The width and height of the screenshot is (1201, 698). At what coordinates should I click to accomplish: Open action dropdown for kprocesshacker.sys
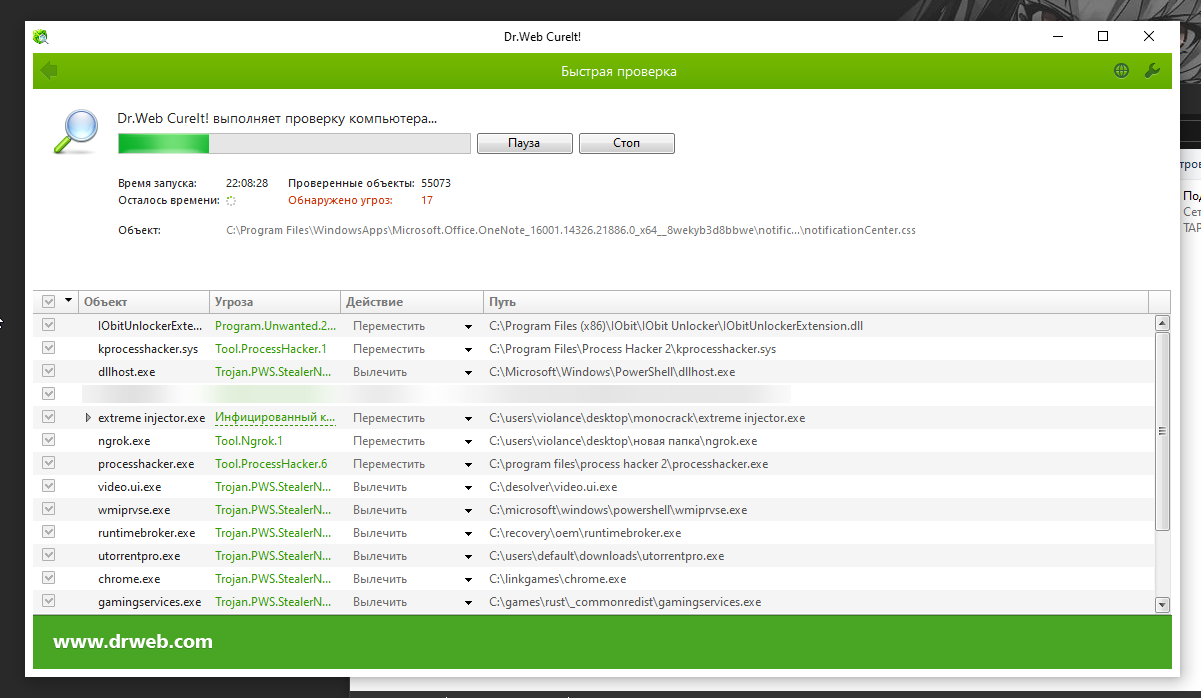click(x=467, y=349)
